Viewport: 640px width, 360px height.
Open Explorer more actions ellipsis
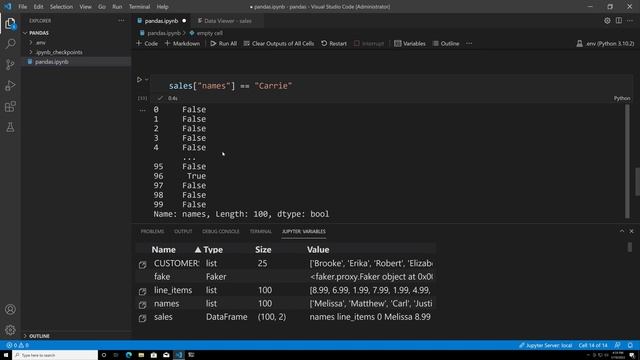pos(121,20)
